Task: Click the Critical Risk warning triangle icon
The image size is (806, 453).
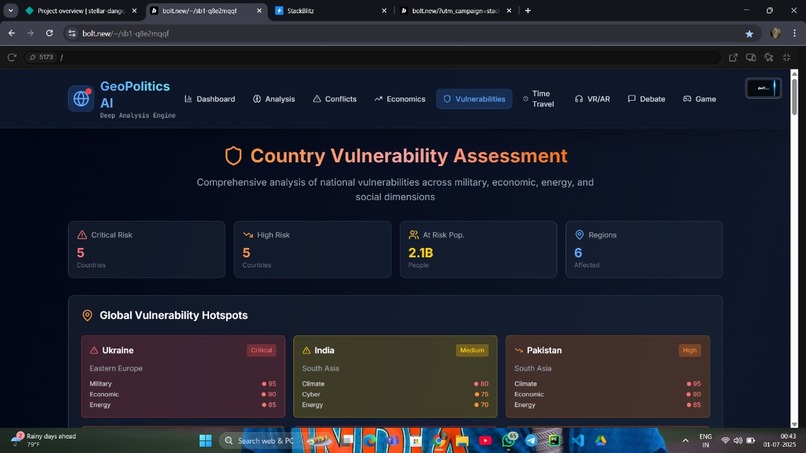Action: [82, 234]
